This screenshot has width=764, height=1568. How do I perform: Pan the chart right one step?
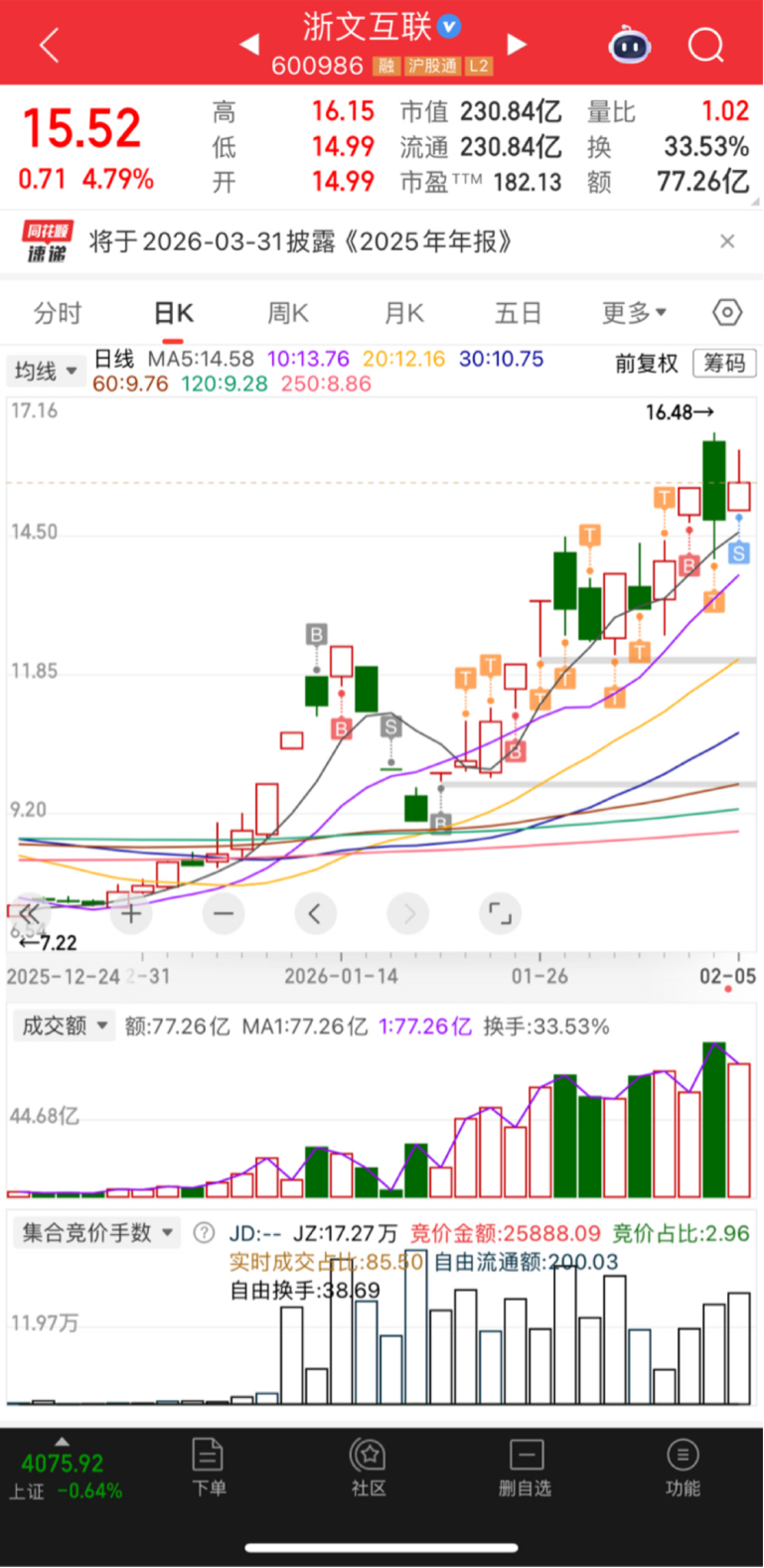tap(407, 913)
